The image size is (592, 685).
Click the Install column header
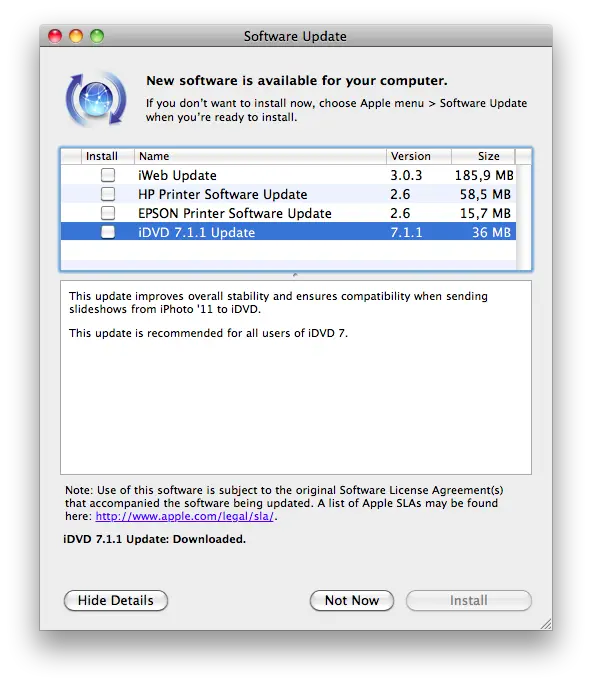click(x=108, y=156)
